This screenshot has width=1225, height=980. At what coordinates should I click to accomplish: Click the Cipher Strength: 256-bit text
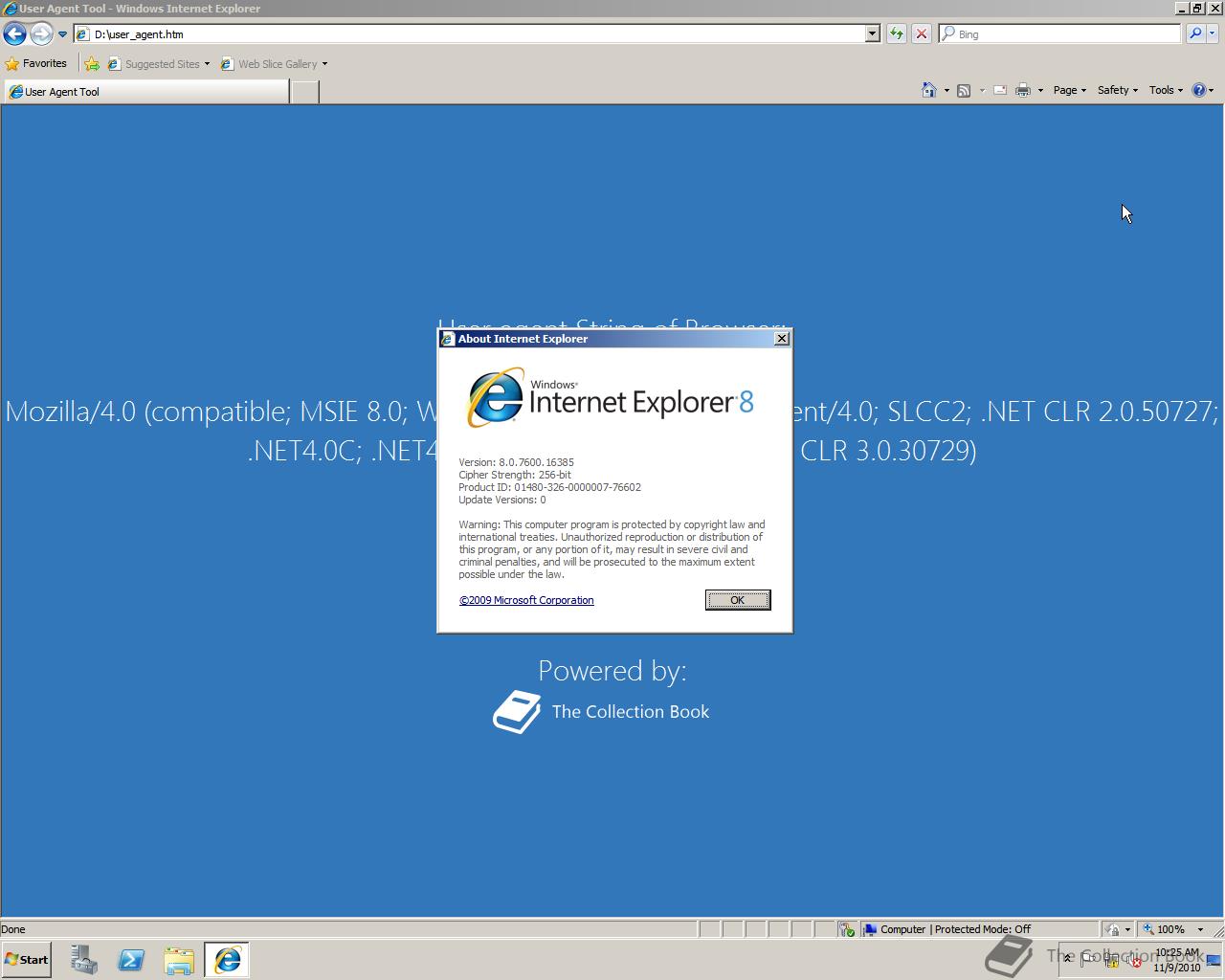[x=515, y=475]
